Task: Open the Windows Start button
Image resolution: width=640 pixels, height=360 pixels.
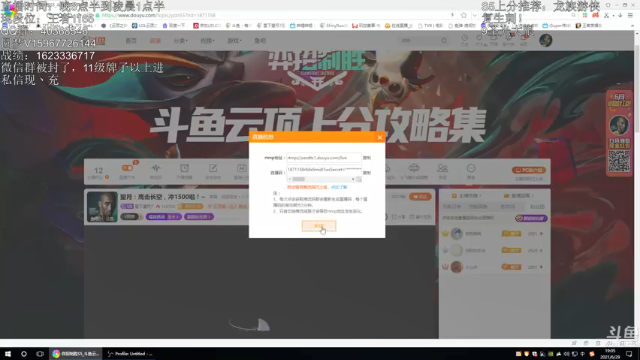Action: [x=7, y=354]
